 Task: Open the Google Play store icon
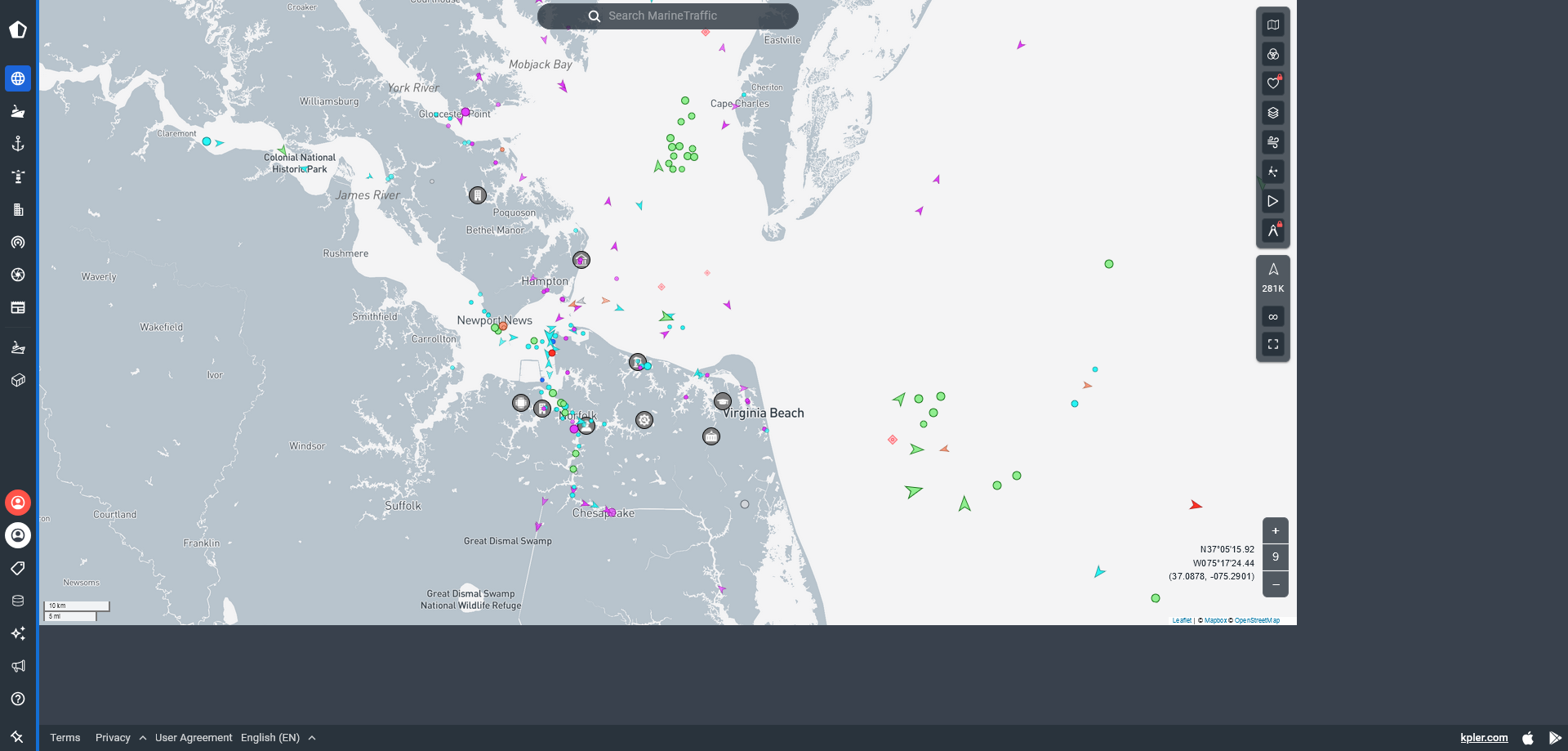1555,737
